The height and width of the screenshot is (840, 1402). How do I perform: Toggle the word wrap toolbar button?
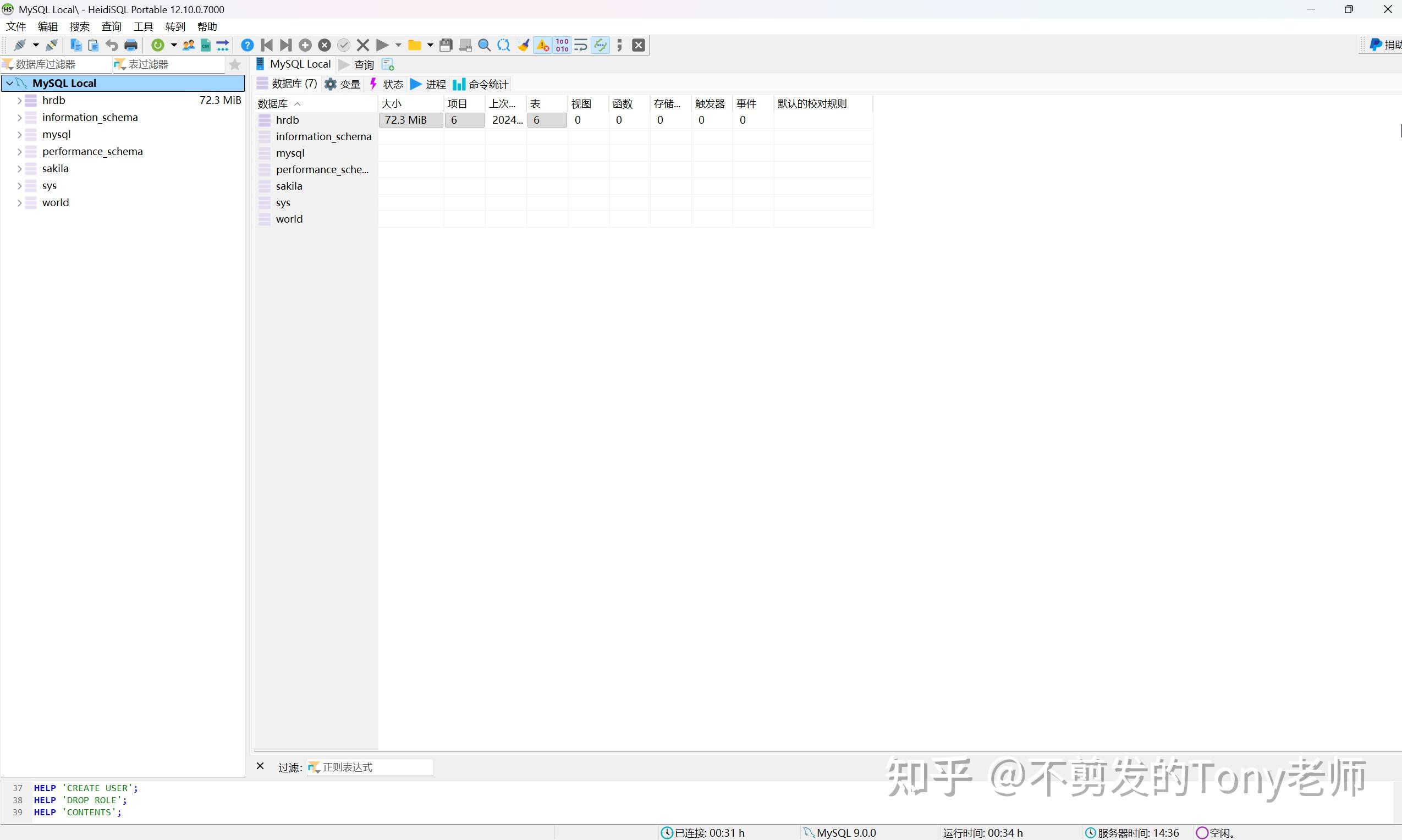coord(580,45)
